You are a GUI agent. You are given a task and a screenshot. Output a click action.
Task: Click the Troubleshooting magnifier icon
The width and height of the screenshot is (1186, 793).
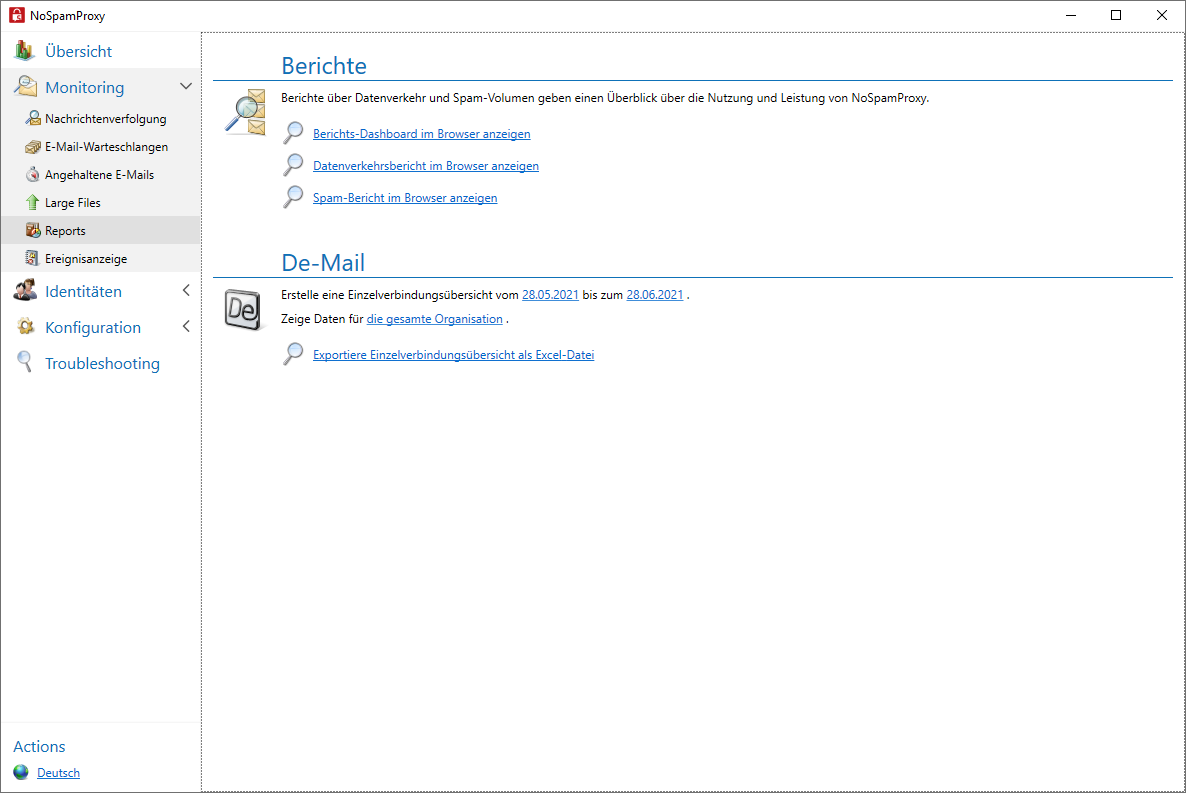[25, 362]
